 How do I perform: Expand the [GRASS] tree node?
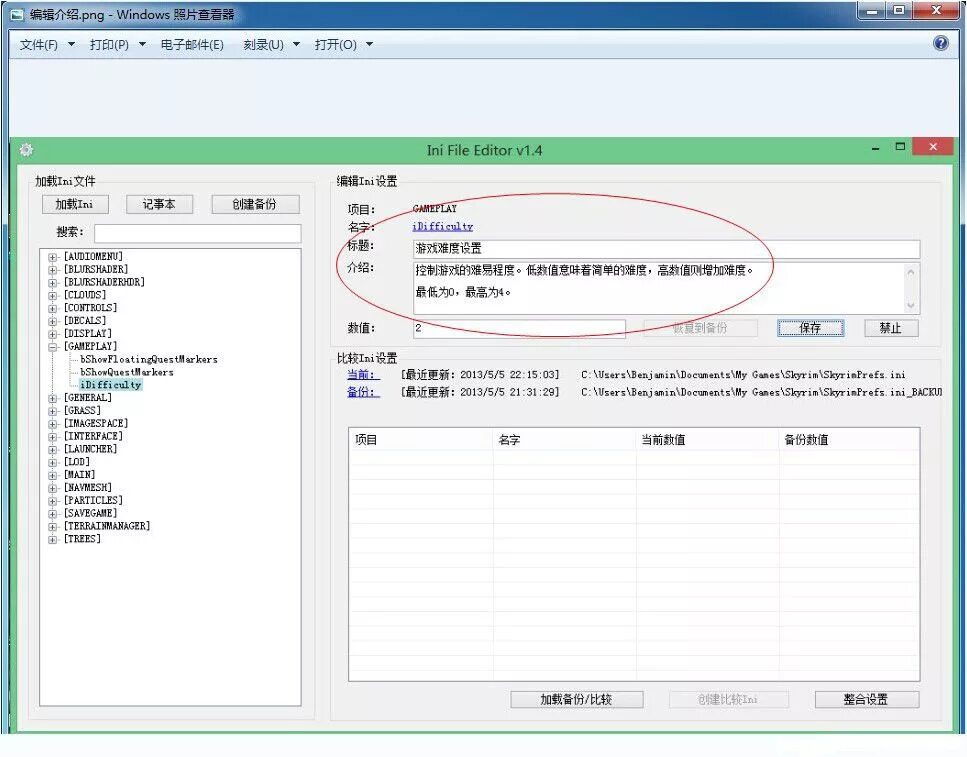tap(52, 411)
